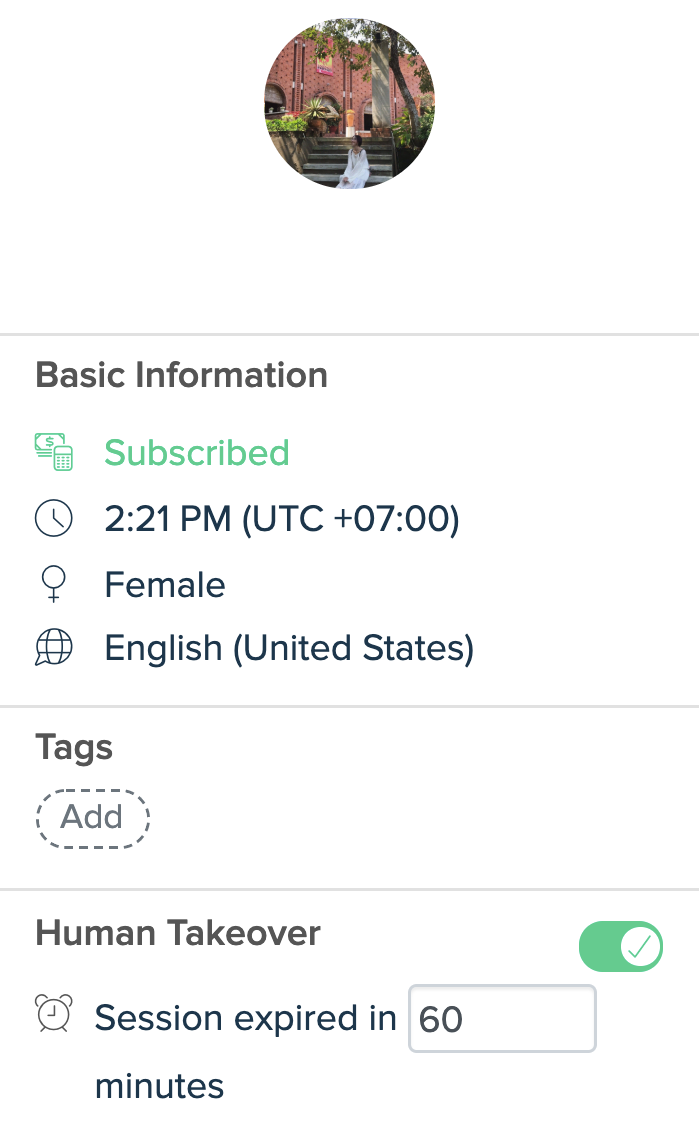Click the alarm clock session icon
This screenshot has width=699, height=1136.
[54, 1013]
